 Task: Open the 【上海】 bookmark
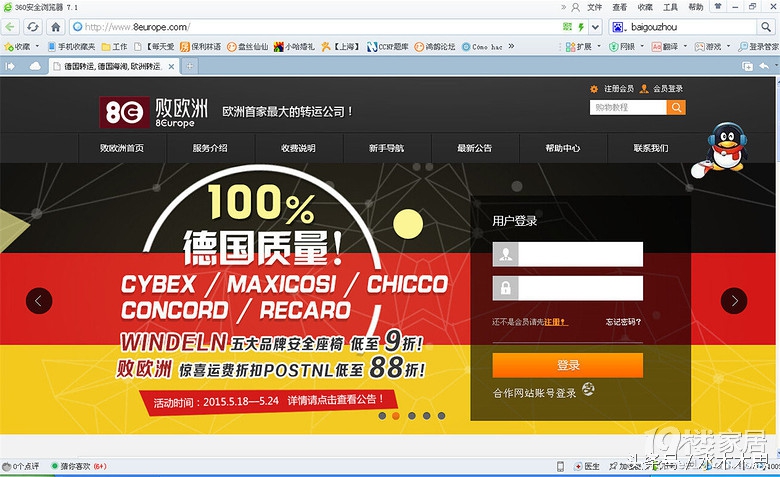[340, 47]
